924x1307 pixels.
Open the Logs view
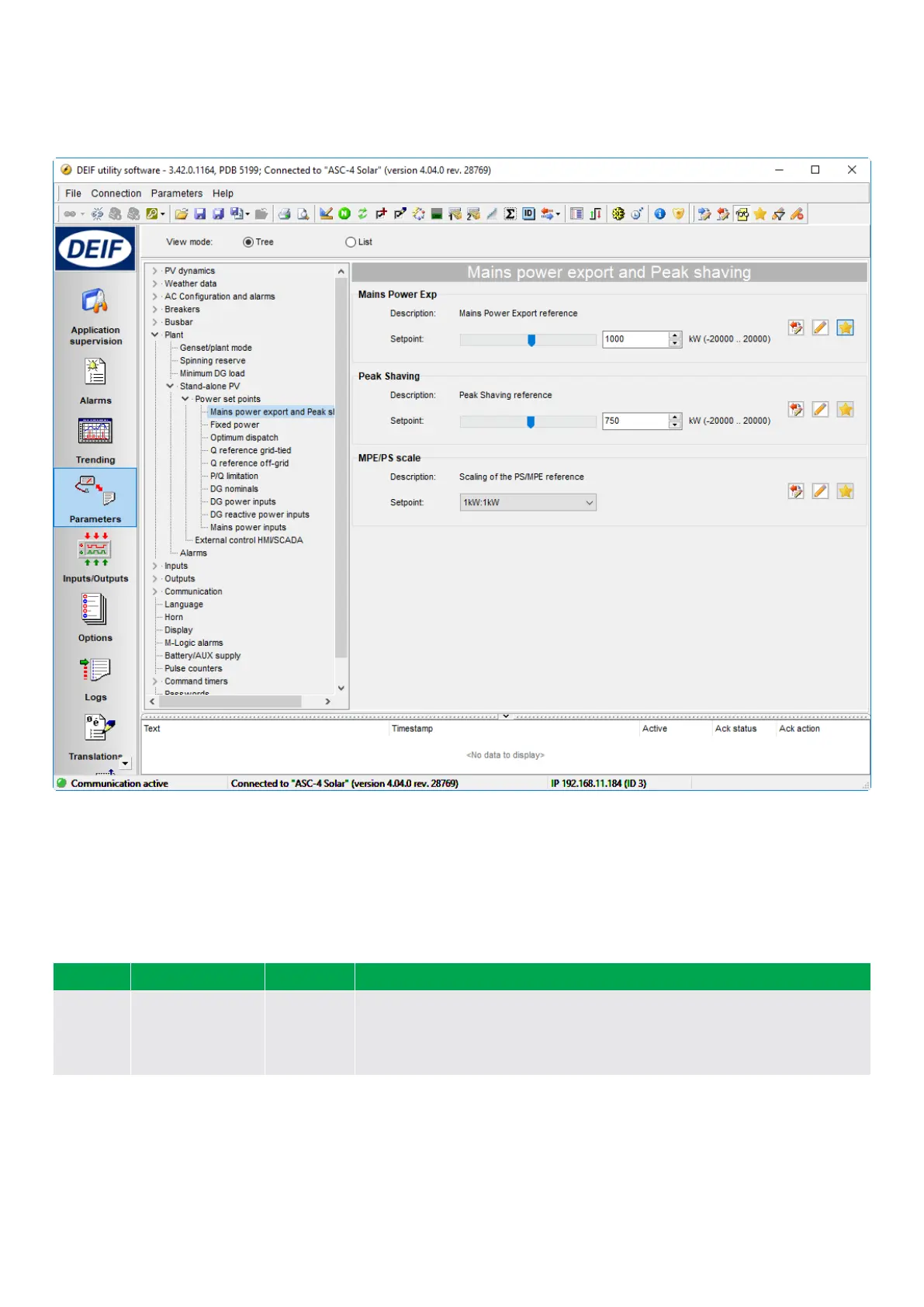(95, 678)
